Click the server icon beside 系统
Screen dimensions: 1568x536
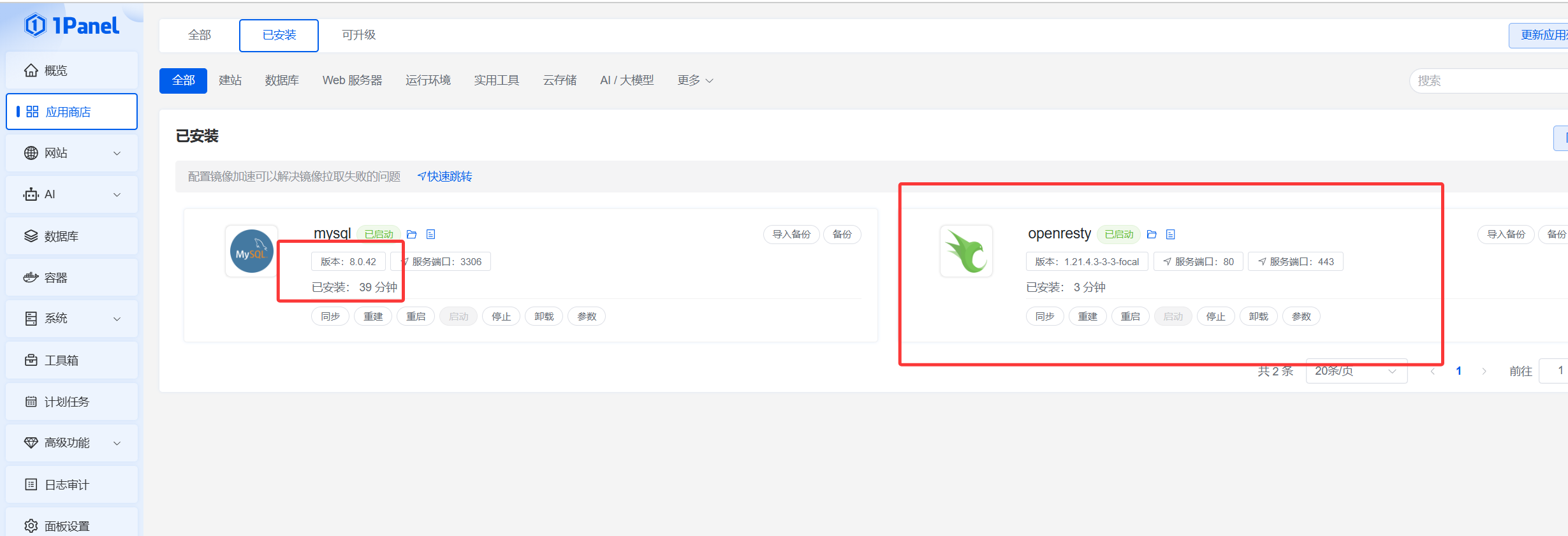[x=31, y=319]
